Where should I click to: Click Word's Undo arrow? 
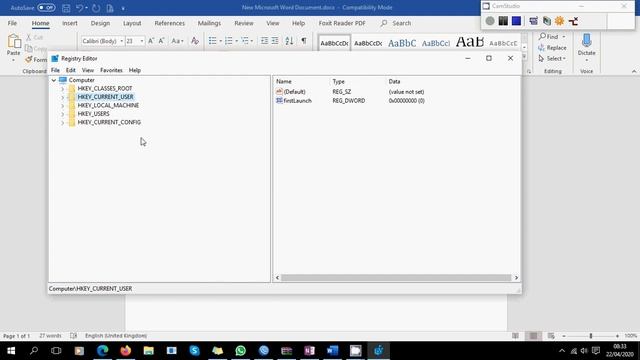[80, 8]
